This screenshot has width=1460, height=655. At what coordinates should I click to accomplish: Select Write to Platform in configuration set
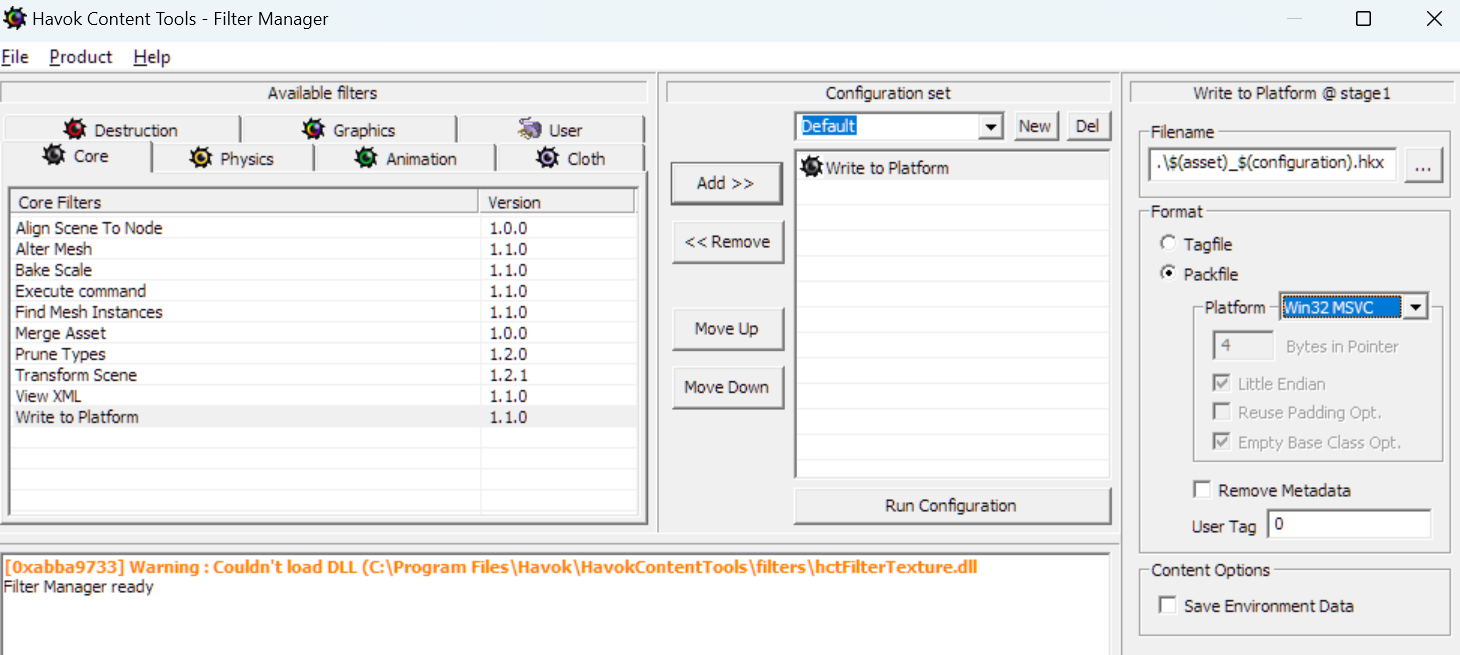[953, 168]
